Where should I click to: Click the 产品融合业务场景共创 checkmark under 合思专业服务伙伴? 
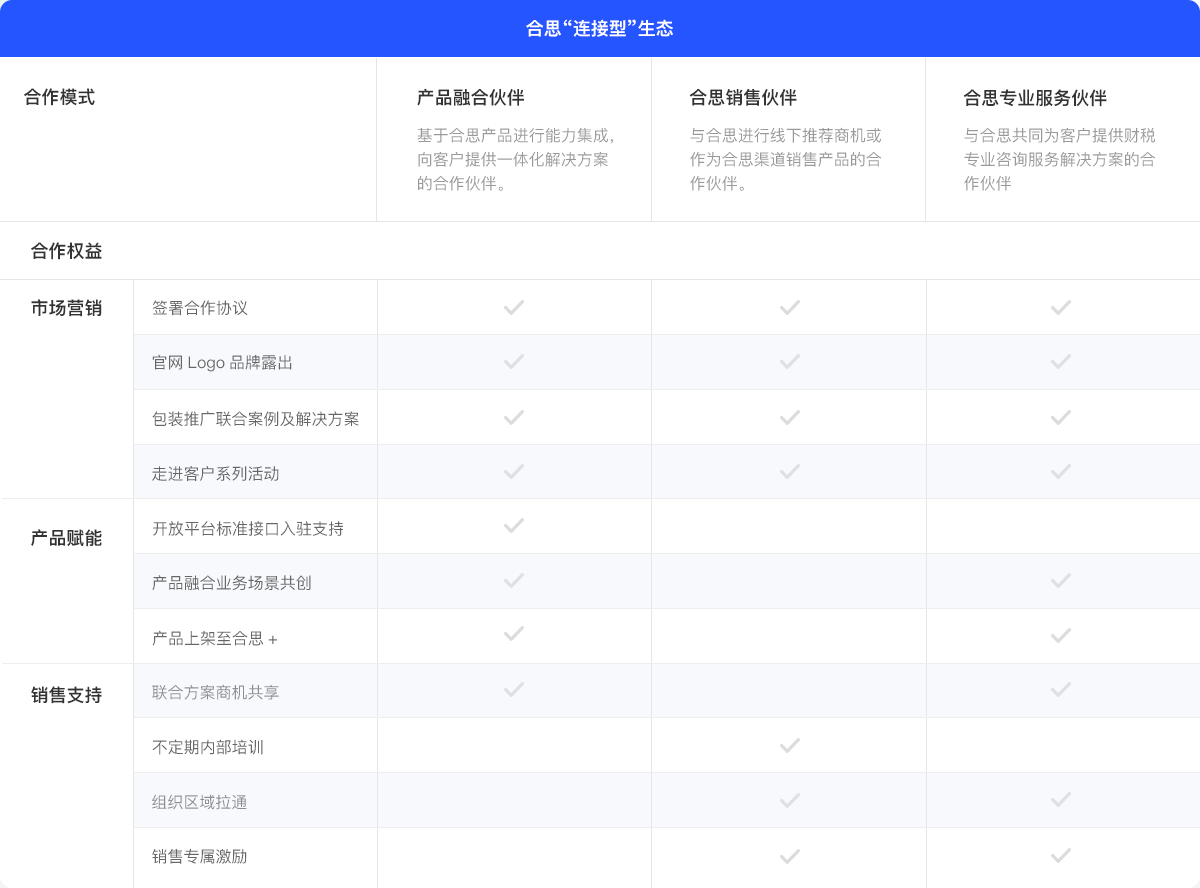coord(1061,581)
